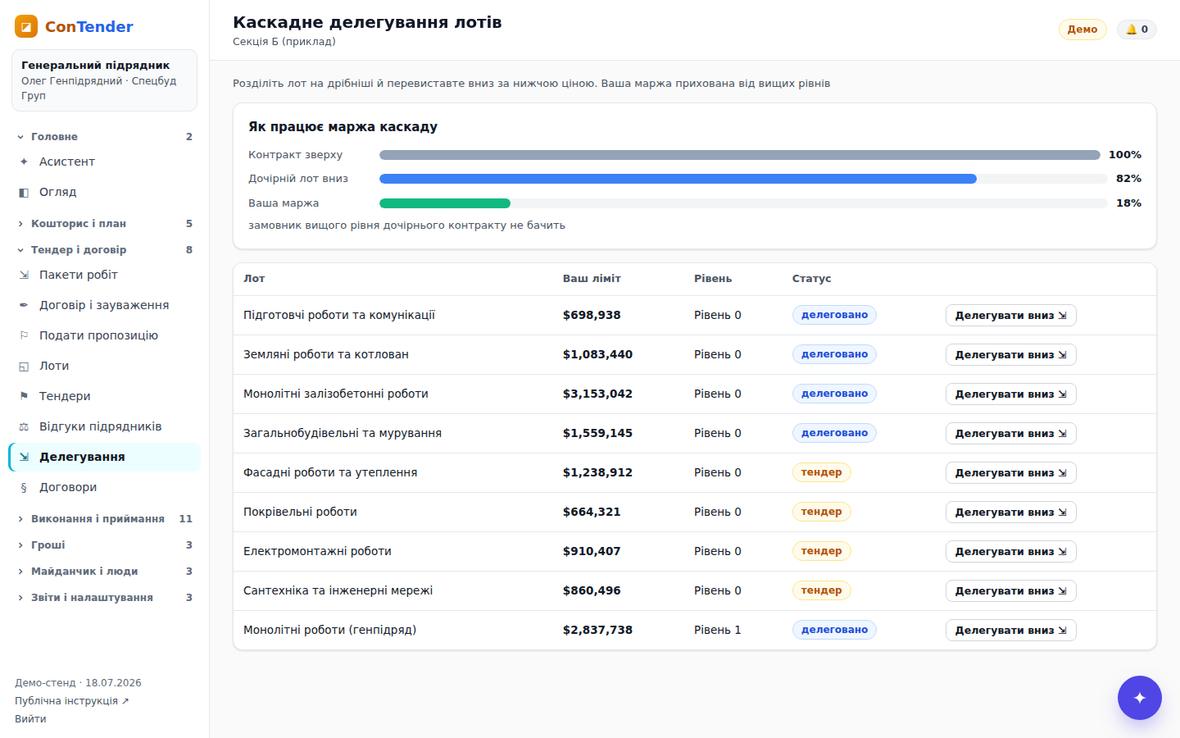The height and width of the screenshot is (738, 1180).
Task: Click the Електромонтажні роботи lot name
Action: point(318,551)
